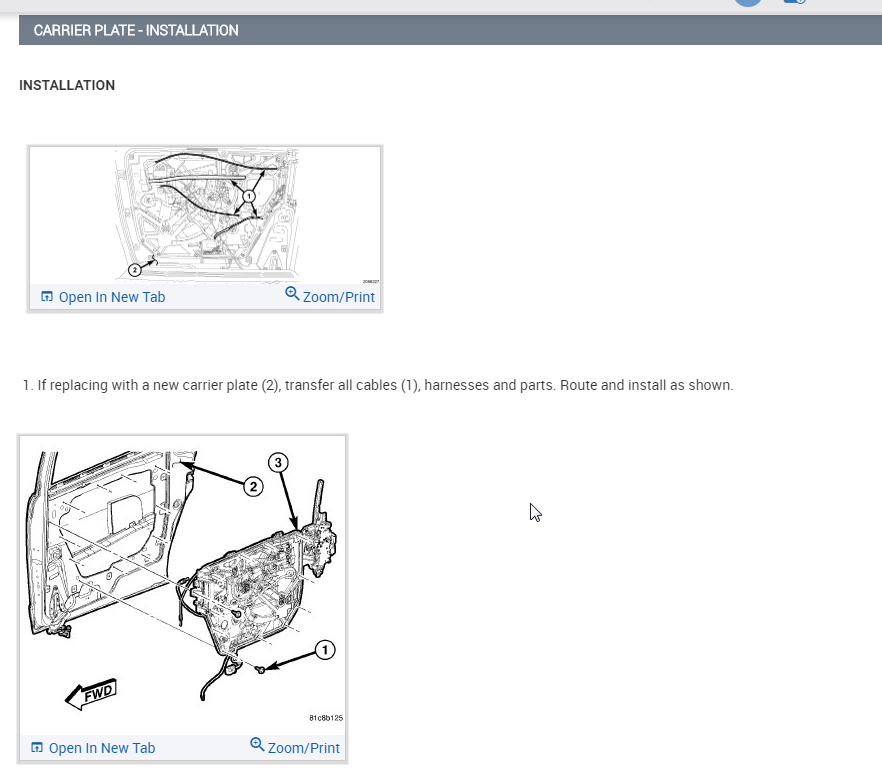Open door carrier plate diagram in new tab
The image size is (882, 778).
[x=93, y=748]
